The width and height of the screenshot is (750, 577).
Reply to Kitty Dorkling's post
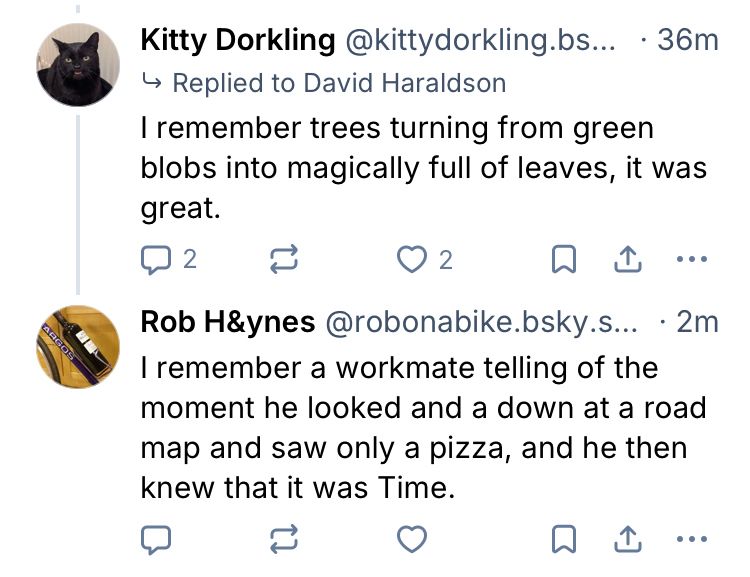[155, 261]
